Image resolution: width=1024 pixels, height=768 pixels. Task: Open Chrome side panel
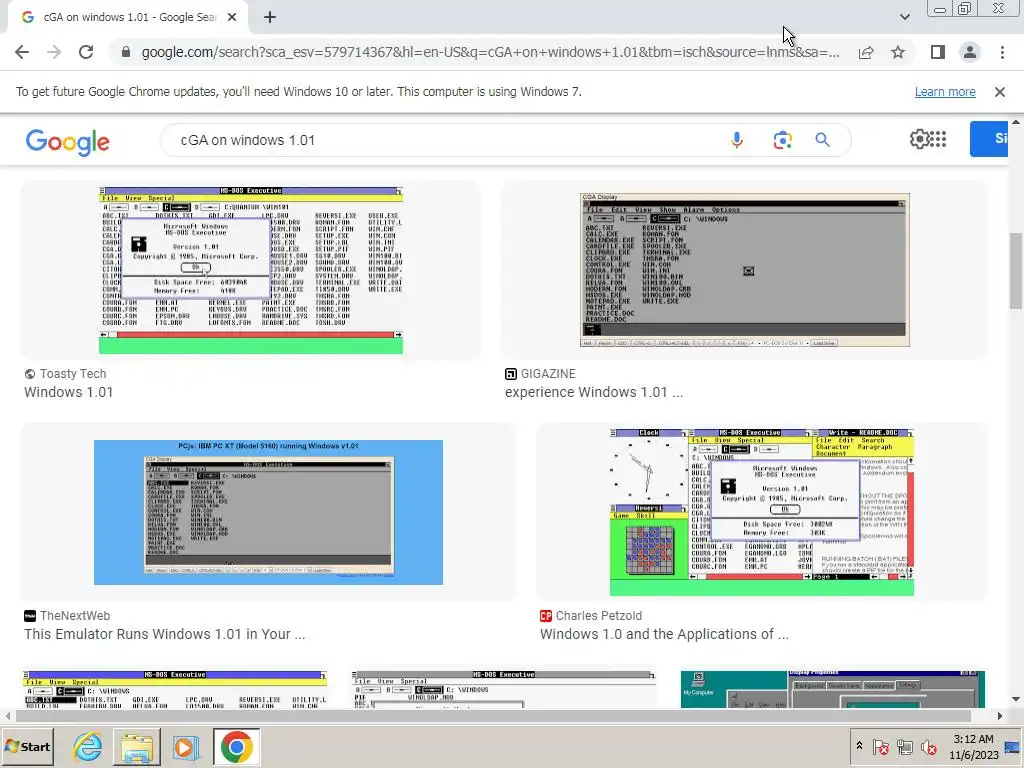[x=938, y=52]
